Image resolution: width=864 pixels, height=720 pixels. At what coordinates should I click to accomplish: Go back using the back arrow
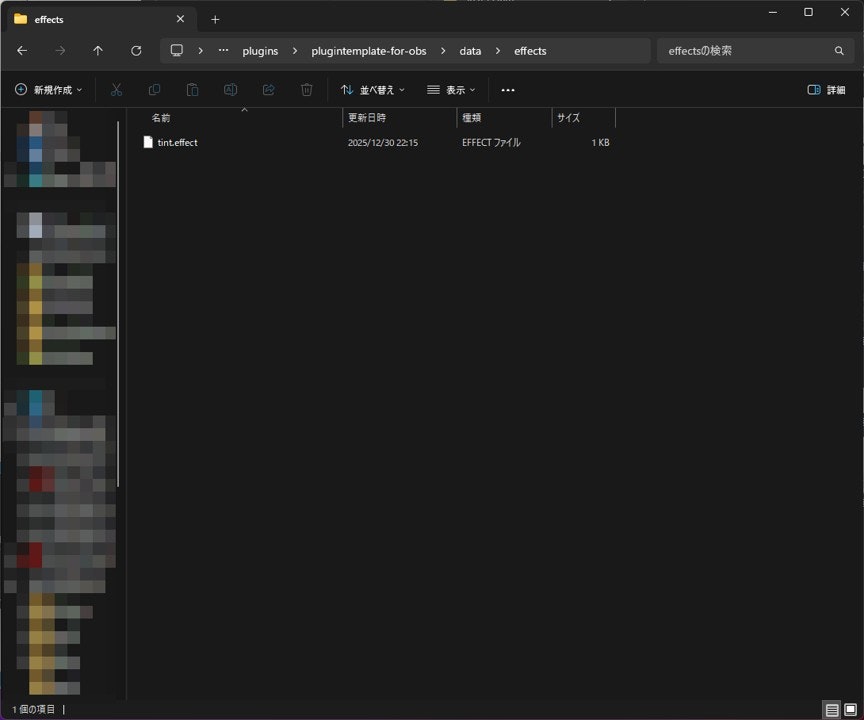coord(22,51)
